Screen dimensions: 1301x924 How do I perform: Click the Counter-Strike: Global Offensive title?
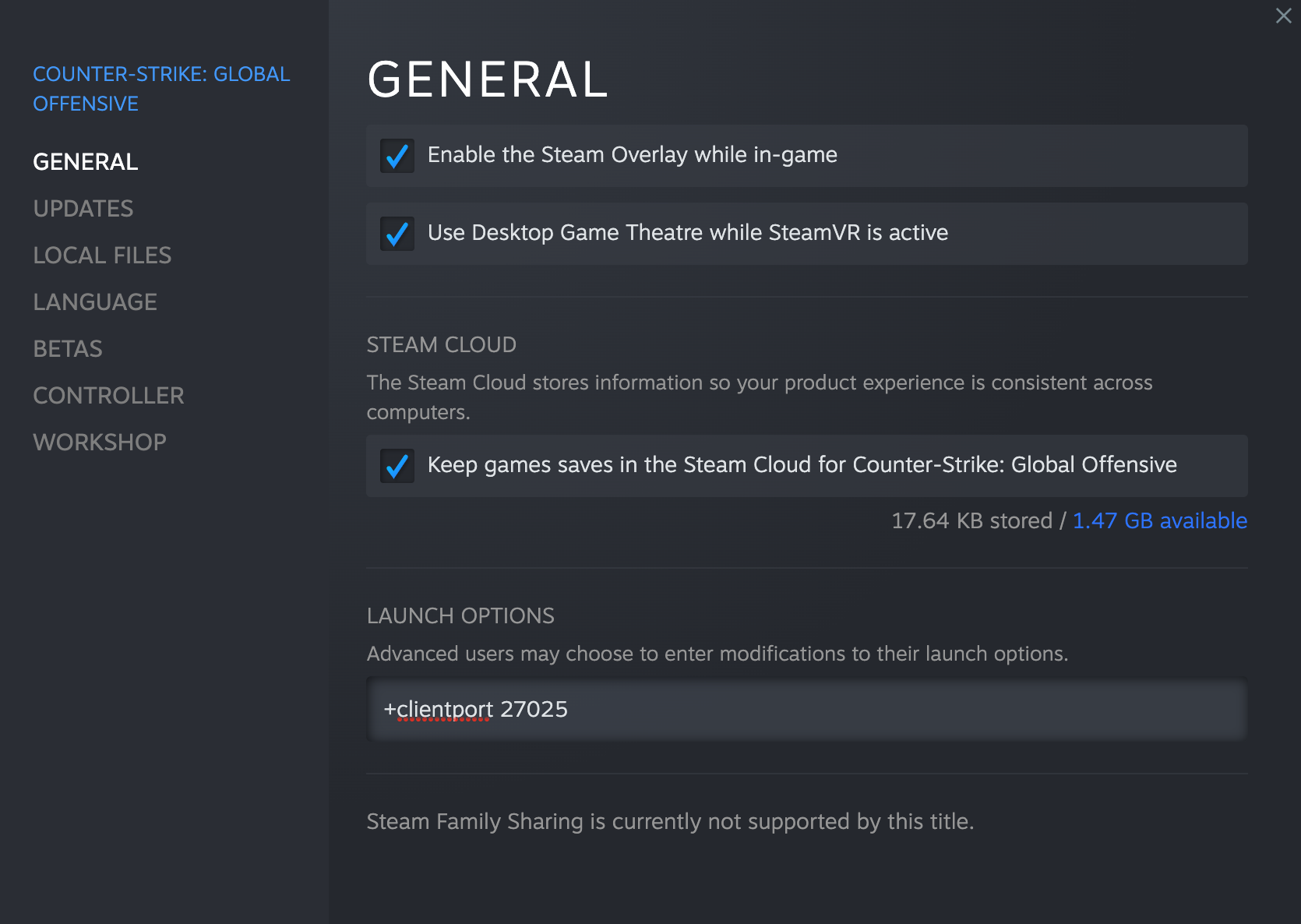pyautogui.click(x=161, y=89)
